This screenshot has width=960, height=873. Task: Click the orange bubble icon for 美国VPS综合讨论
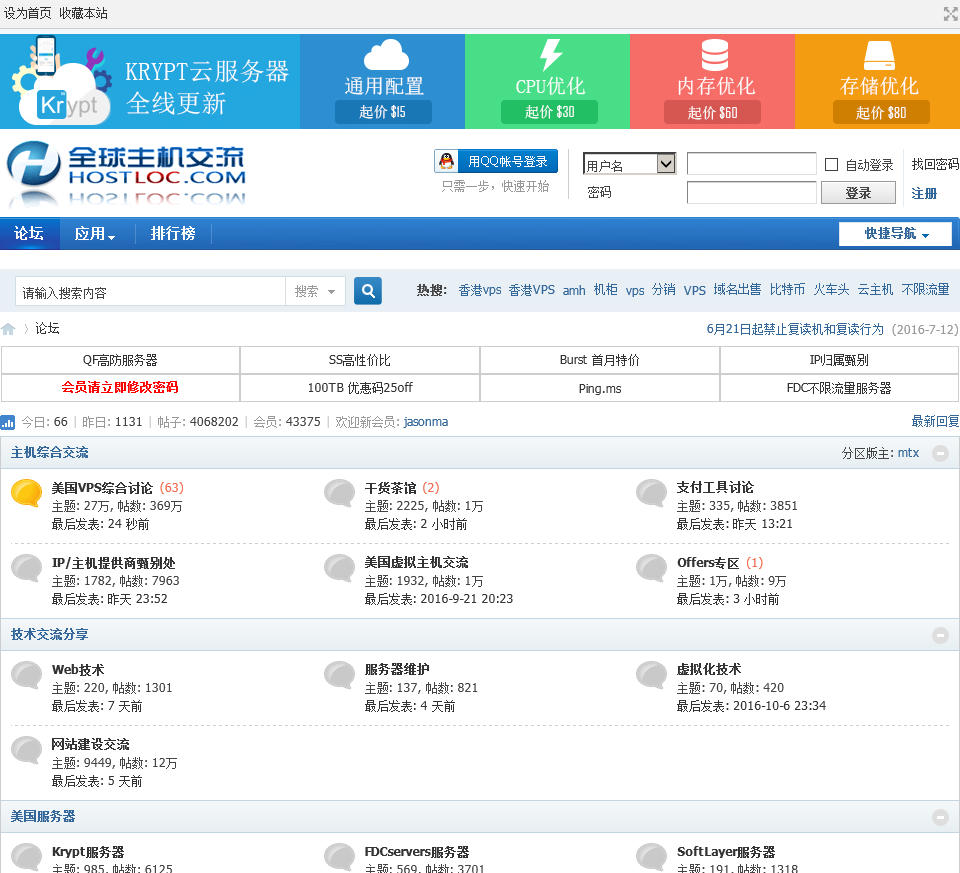(26, 493)
